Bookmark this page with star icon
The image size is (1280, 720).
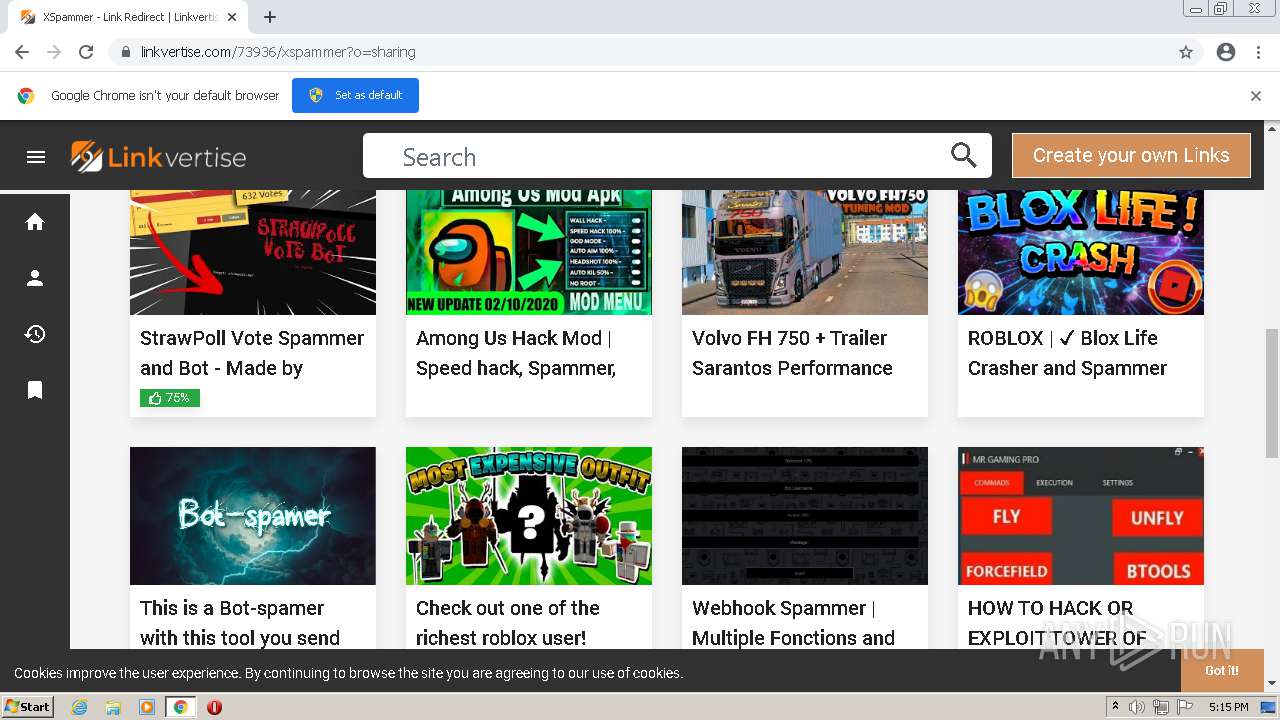(x=1186, y=52)
